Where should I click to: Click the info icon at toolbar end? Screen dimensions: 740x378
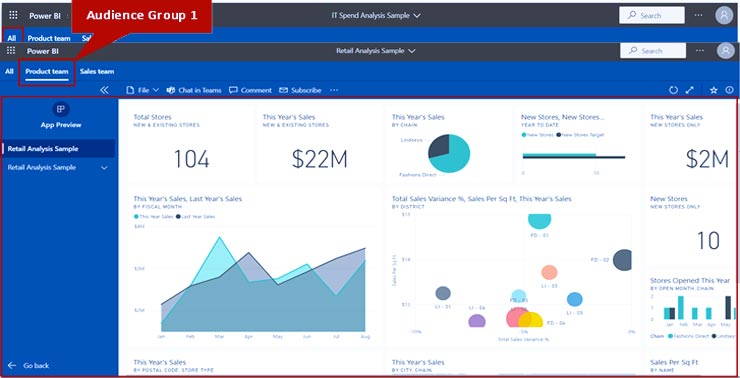point(730,90)
